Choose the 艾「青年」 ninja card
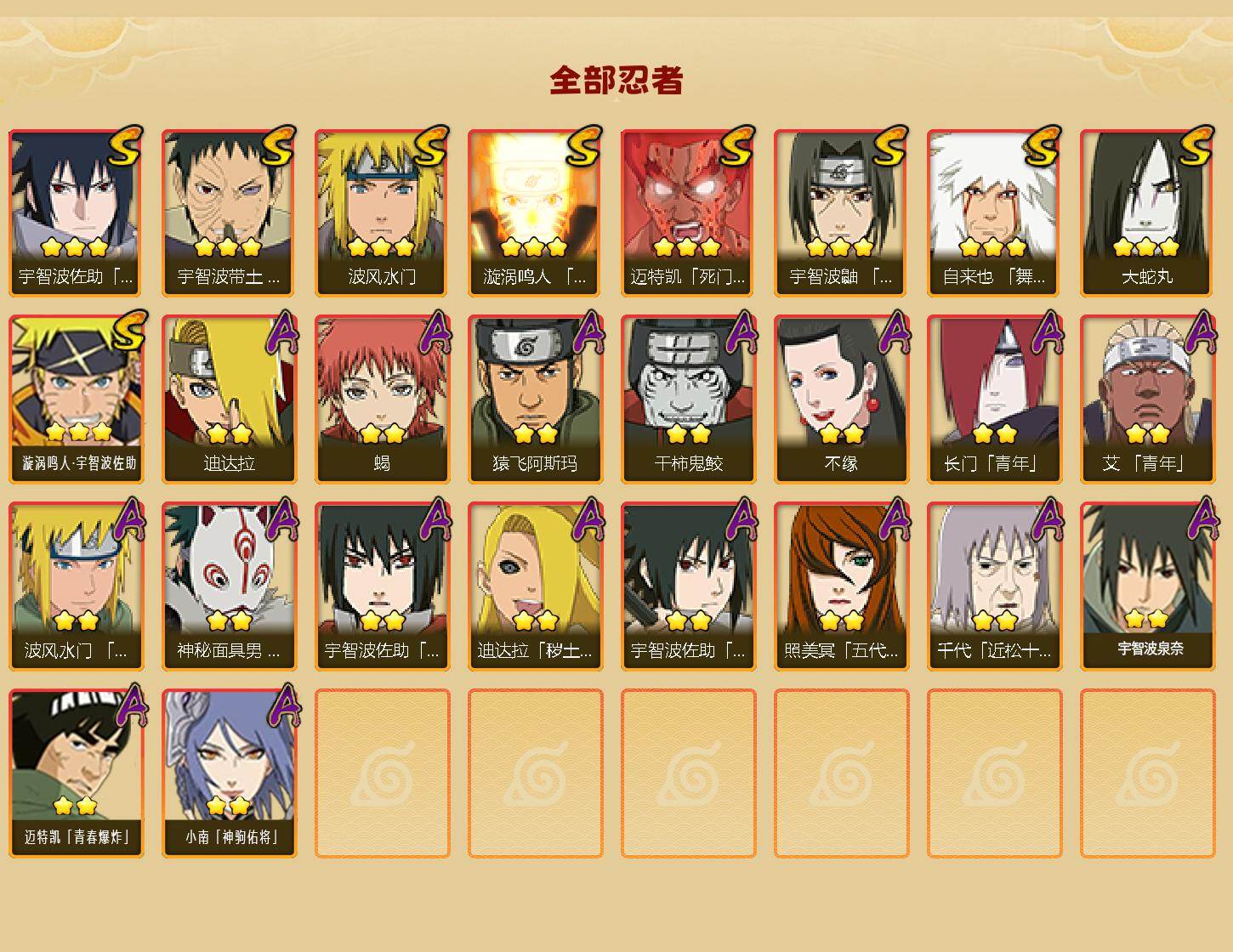Screen dimensions: 1233x952 click(1147, 399)
